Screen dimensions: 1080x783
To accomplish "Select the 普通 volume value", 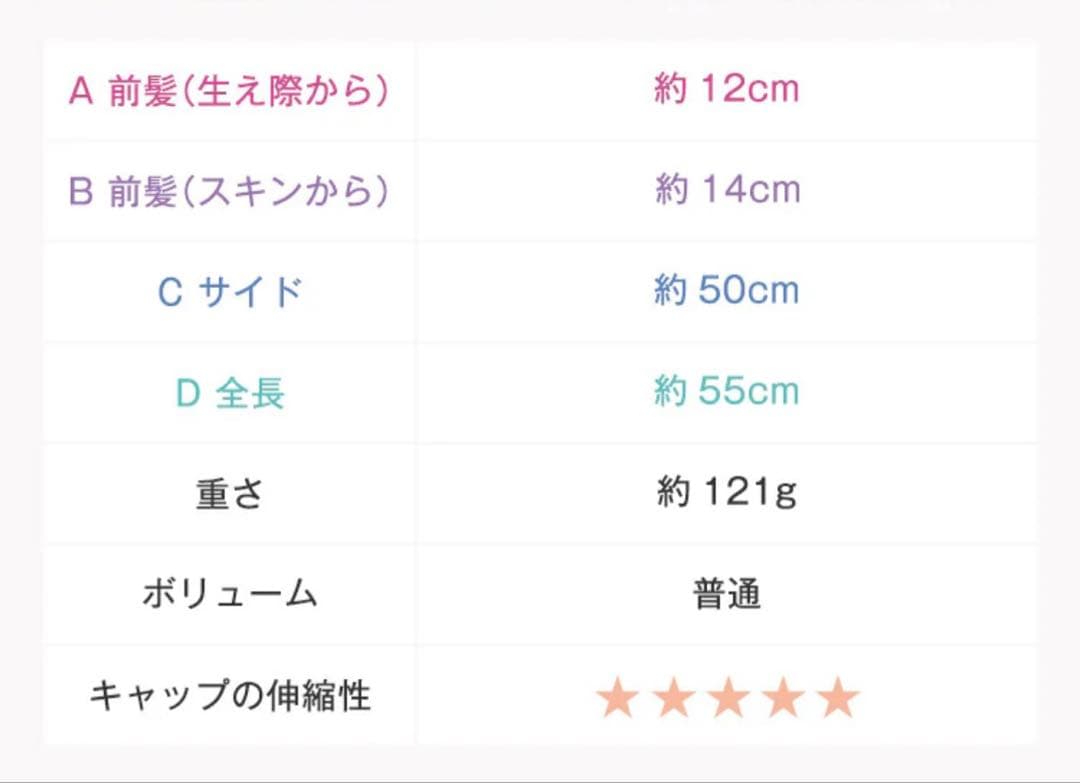I will pyautogui.click(x=727, y=595).
